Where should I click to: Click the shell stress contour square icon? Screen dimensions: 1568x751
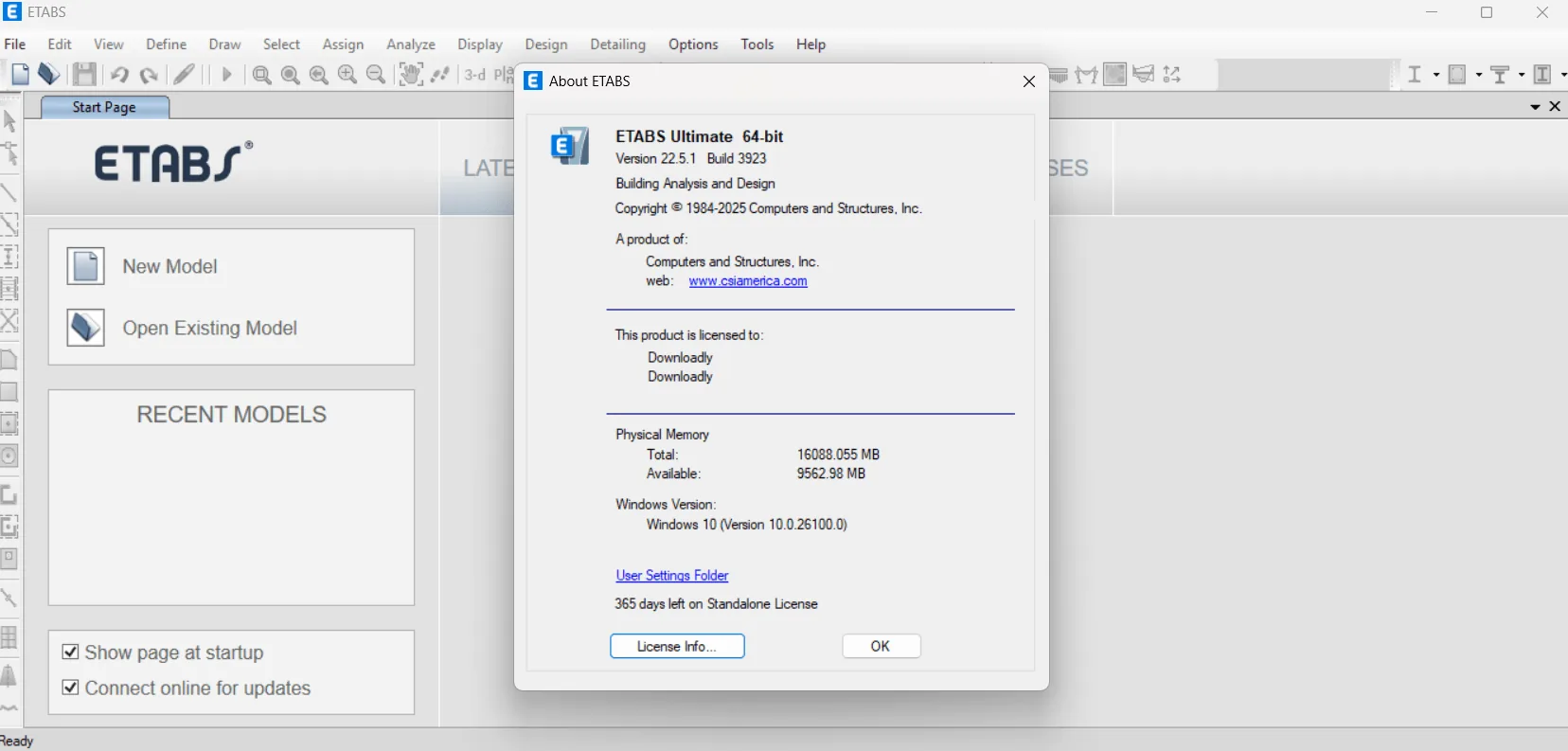click(x=1115, y=75)
